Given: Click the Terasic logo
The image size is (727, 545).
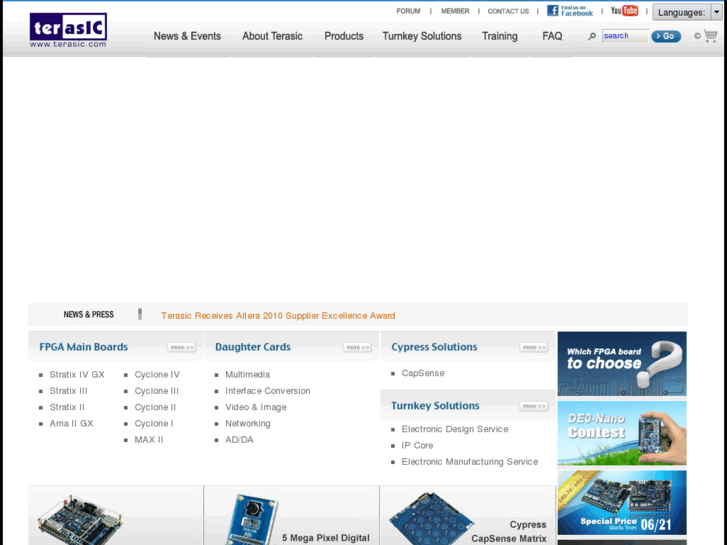Looking at the screenshot, I should [68, 30].
